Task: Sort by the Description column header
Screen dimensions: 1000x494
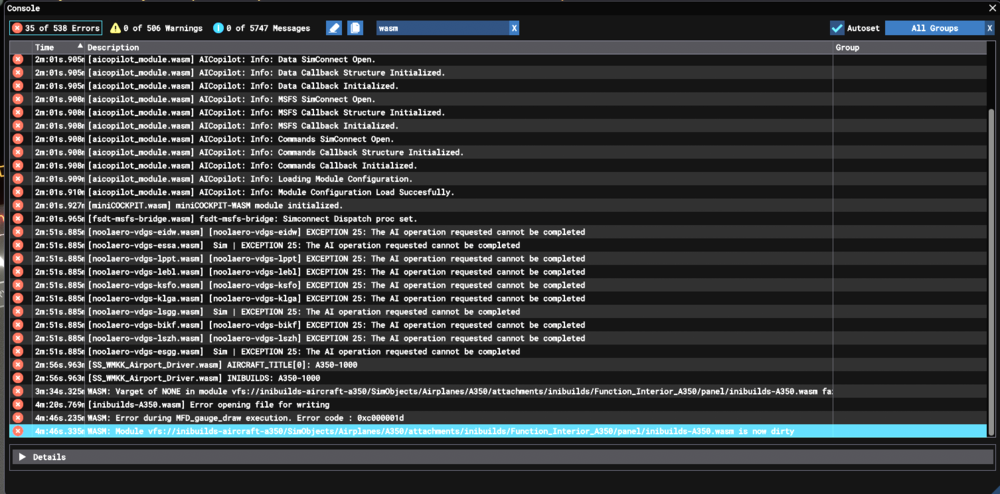Action: [113, 47]
